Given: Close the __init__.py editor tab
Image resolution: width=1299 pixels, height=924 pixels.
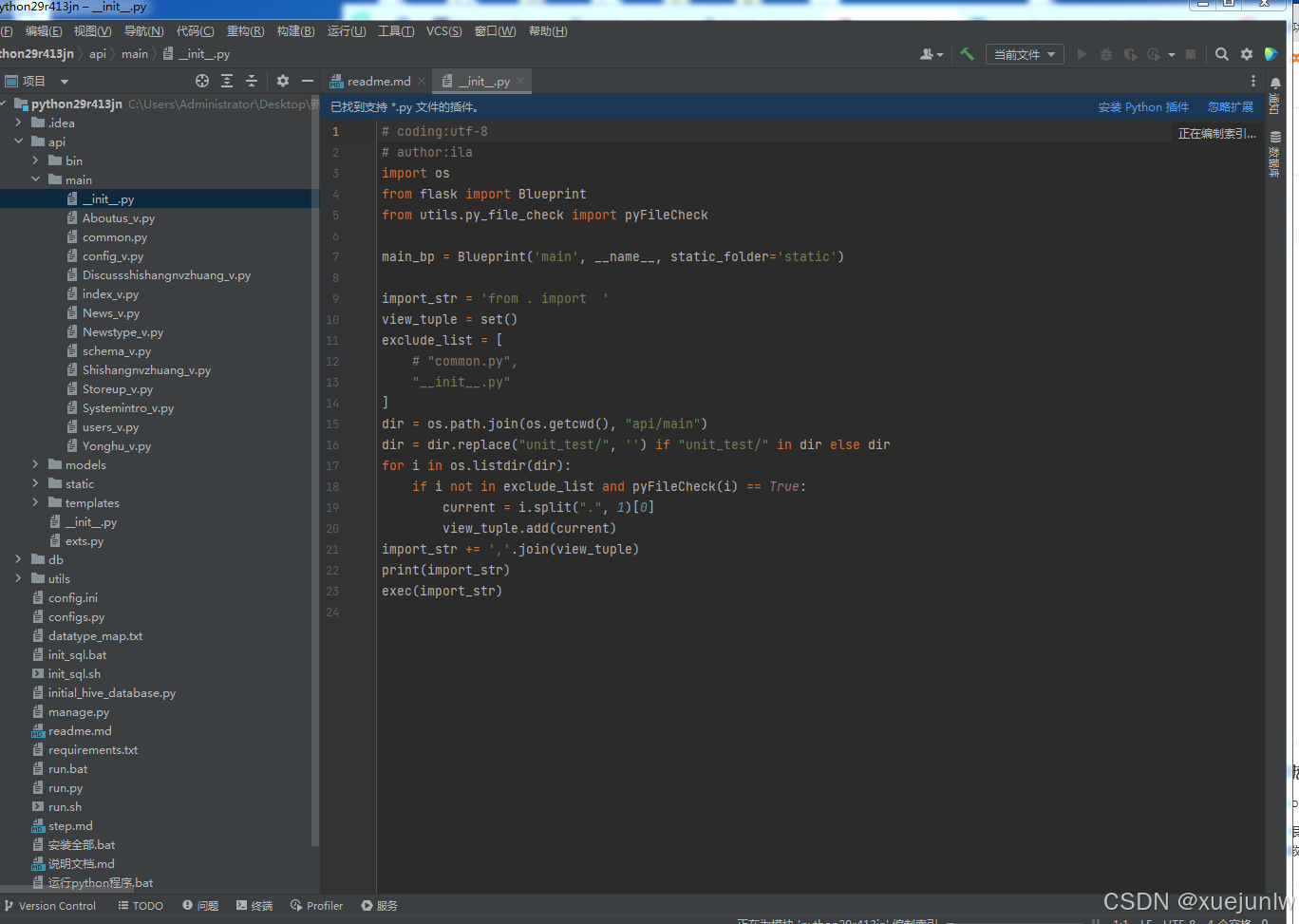Looking at the screenshot, I should pyautogui.click(x=520, y=81).
